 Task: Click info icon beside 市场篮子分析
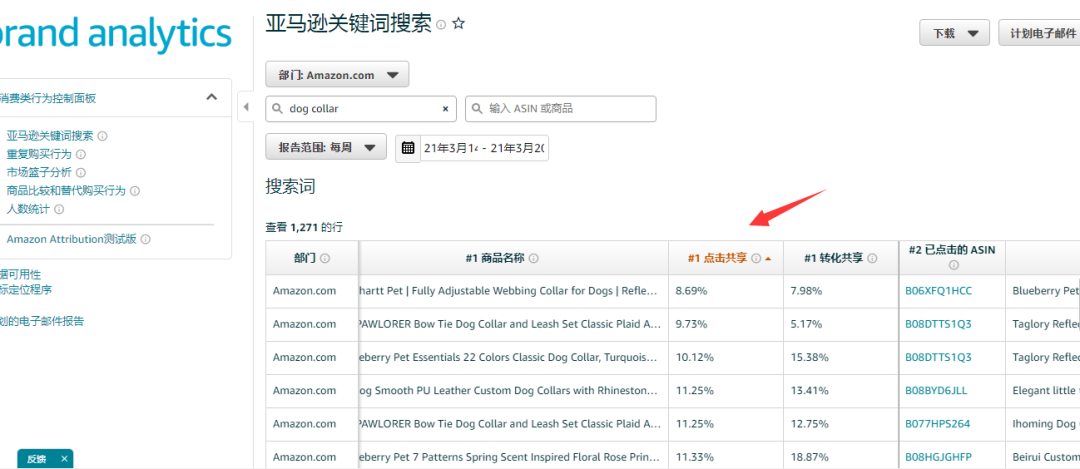[81, 172]
